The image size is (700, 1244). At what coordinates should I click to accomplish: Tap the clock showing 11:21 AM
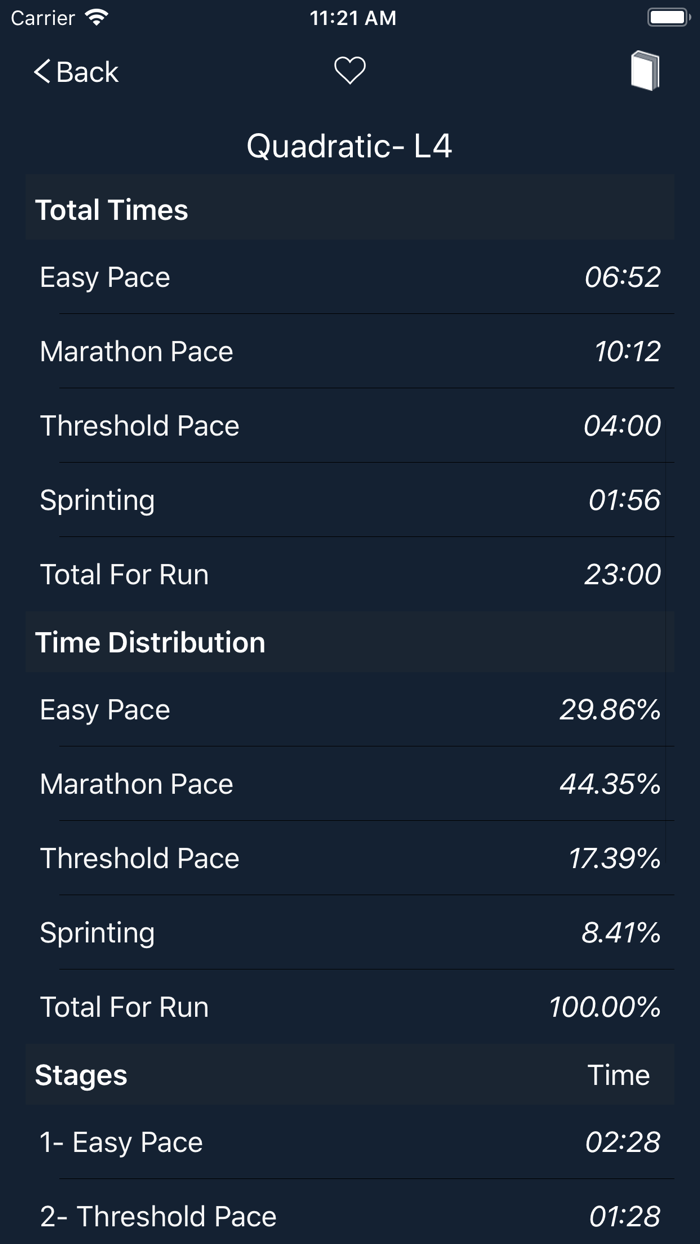tap(352, 17)
